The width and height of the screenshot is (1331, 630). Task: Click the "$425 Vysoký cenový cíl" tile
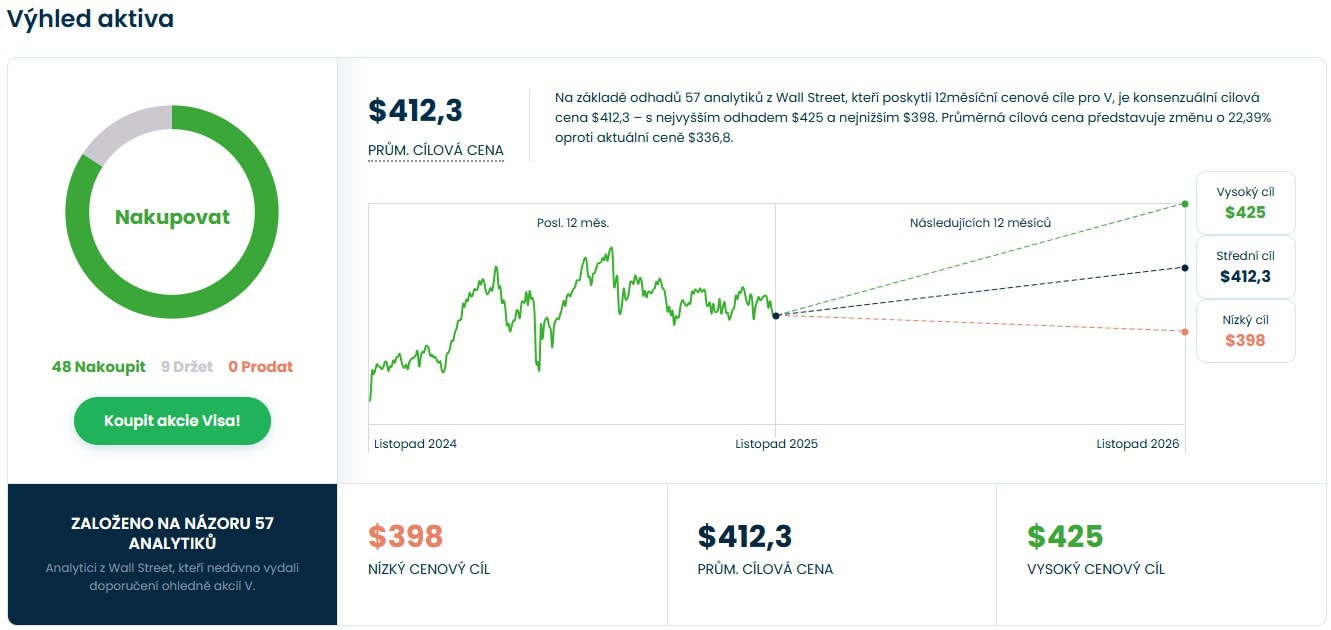[x=1161, y=552]
